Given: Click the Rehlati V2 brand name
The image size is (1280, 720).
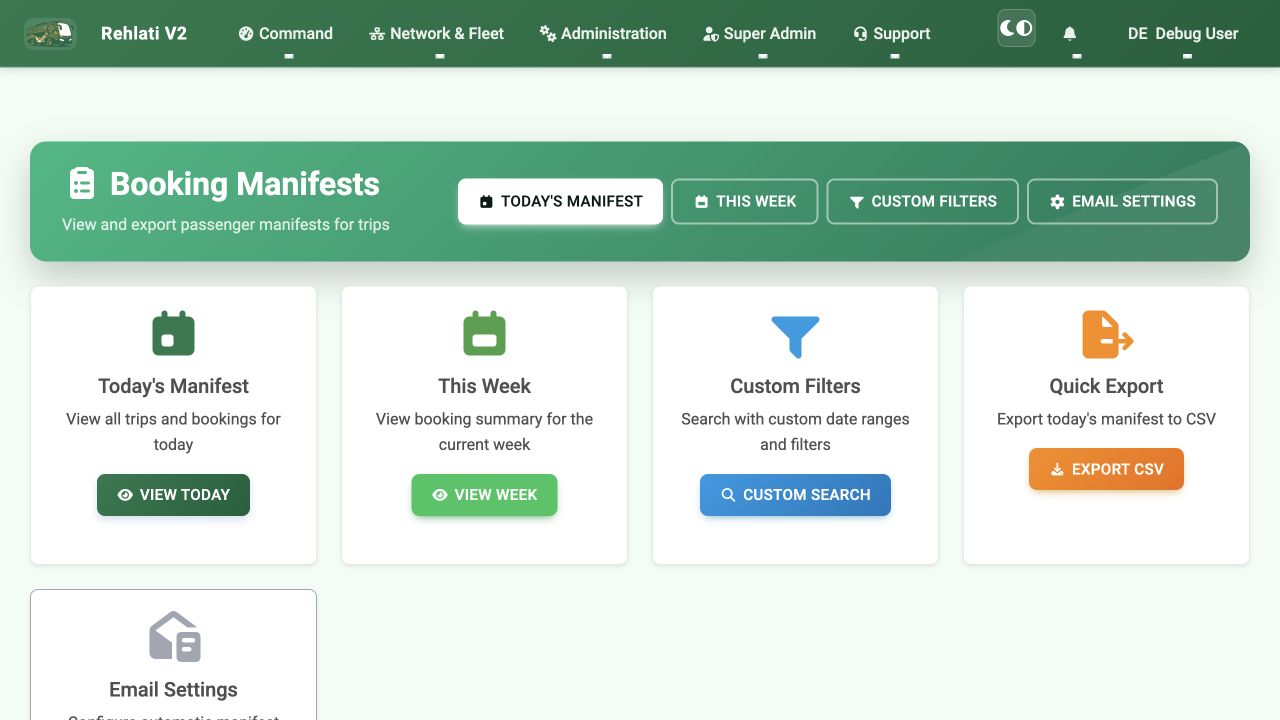Looking at the screenshot, I should 144,33.
